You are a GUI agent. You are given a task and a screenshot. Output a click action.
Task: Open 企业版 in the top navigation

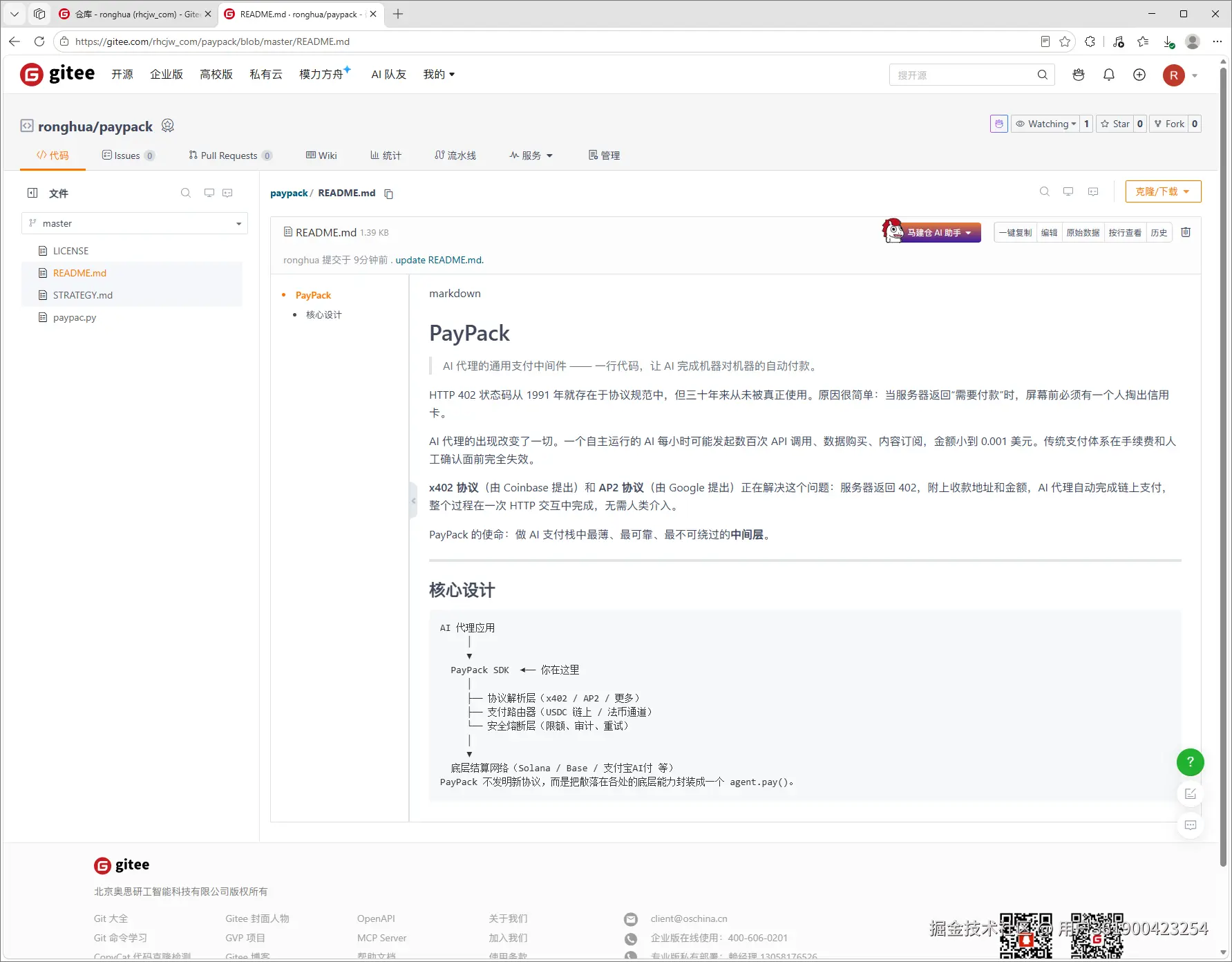(x=167, y=74)
